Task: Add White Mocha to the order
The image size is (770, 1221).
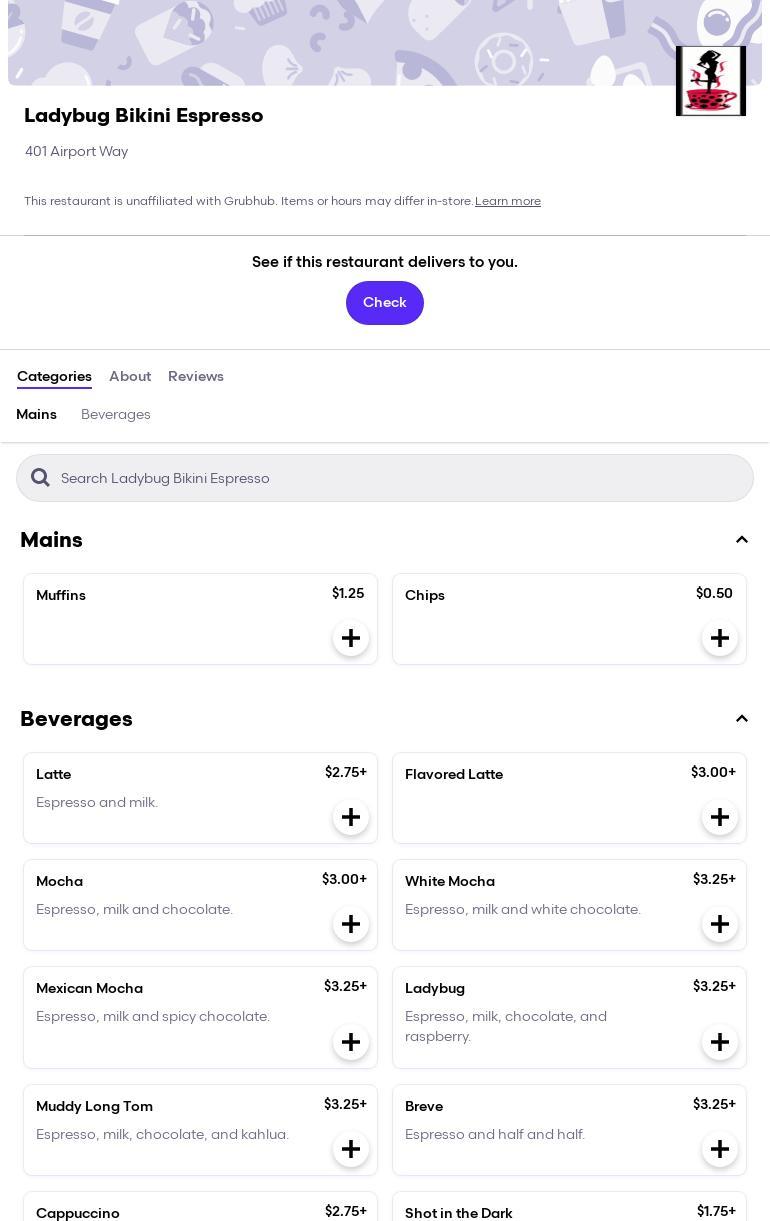Action: pos(720,924)
